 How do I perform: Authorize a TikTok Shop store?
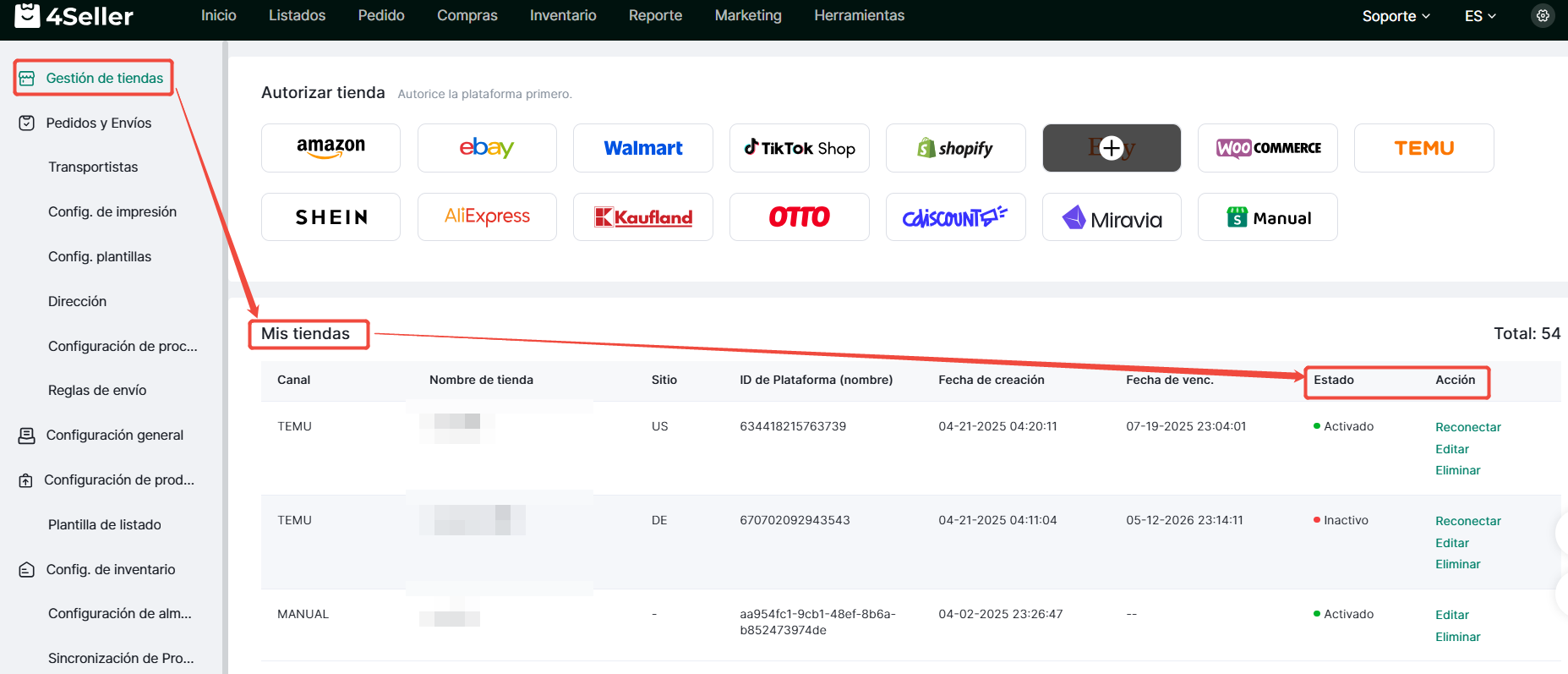click(800, 148)
